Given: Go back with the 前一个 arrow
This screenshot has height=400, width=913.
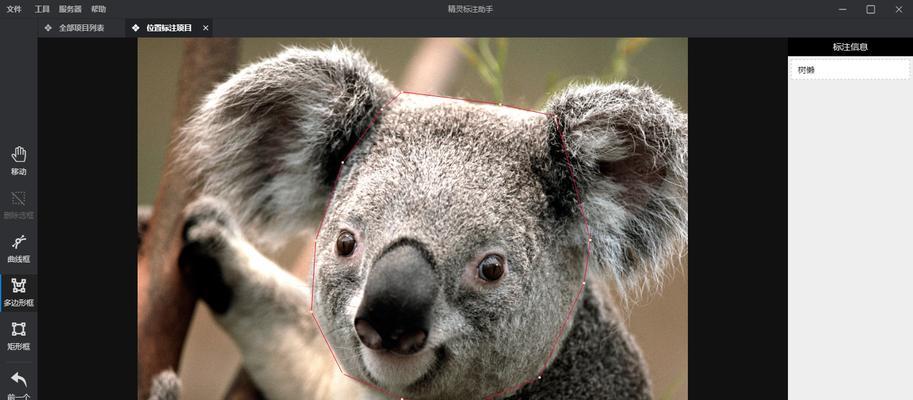Looking at the screenshot, I should (19, 384).
